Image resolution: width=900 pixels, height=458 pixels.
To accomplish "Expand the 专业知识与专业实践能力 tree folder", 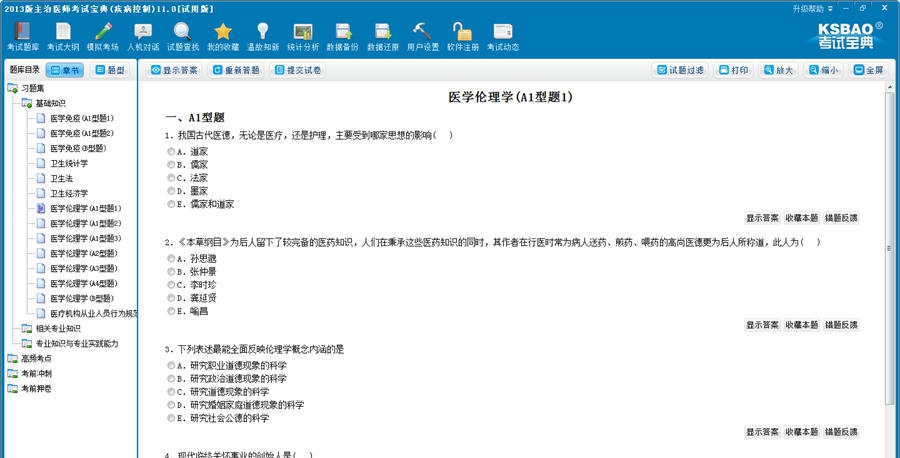I will click(x=26, y=343).
